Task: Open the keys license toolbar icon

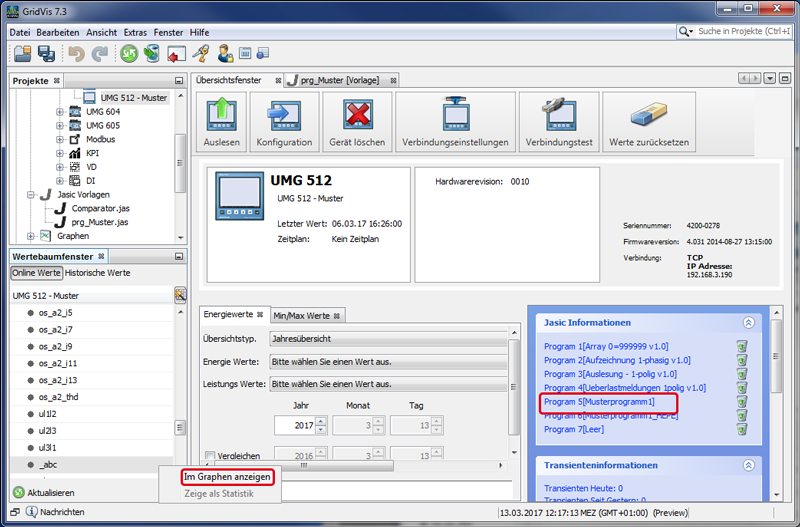Action: 201,54
